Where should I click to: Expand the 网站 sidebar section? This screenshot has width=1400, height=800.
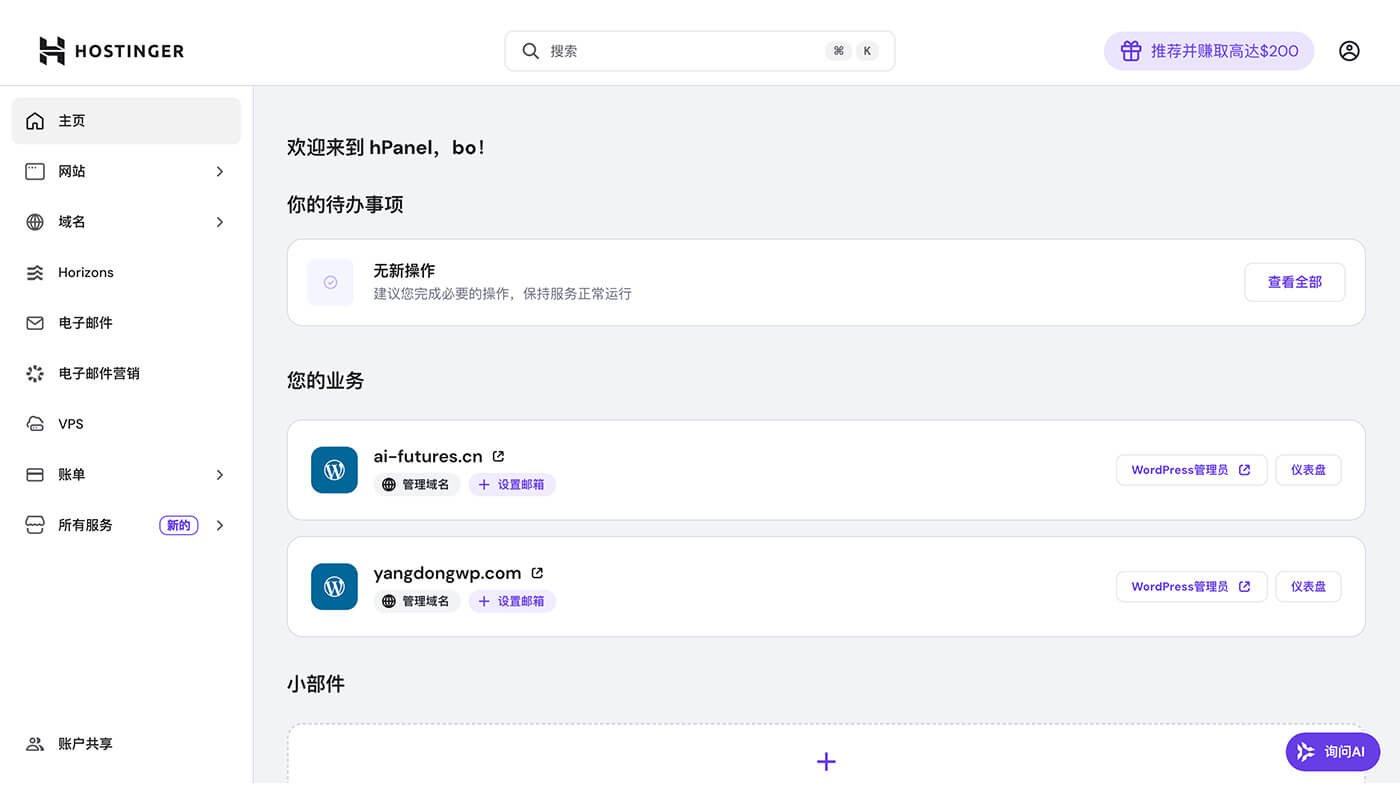click(220, 171)
